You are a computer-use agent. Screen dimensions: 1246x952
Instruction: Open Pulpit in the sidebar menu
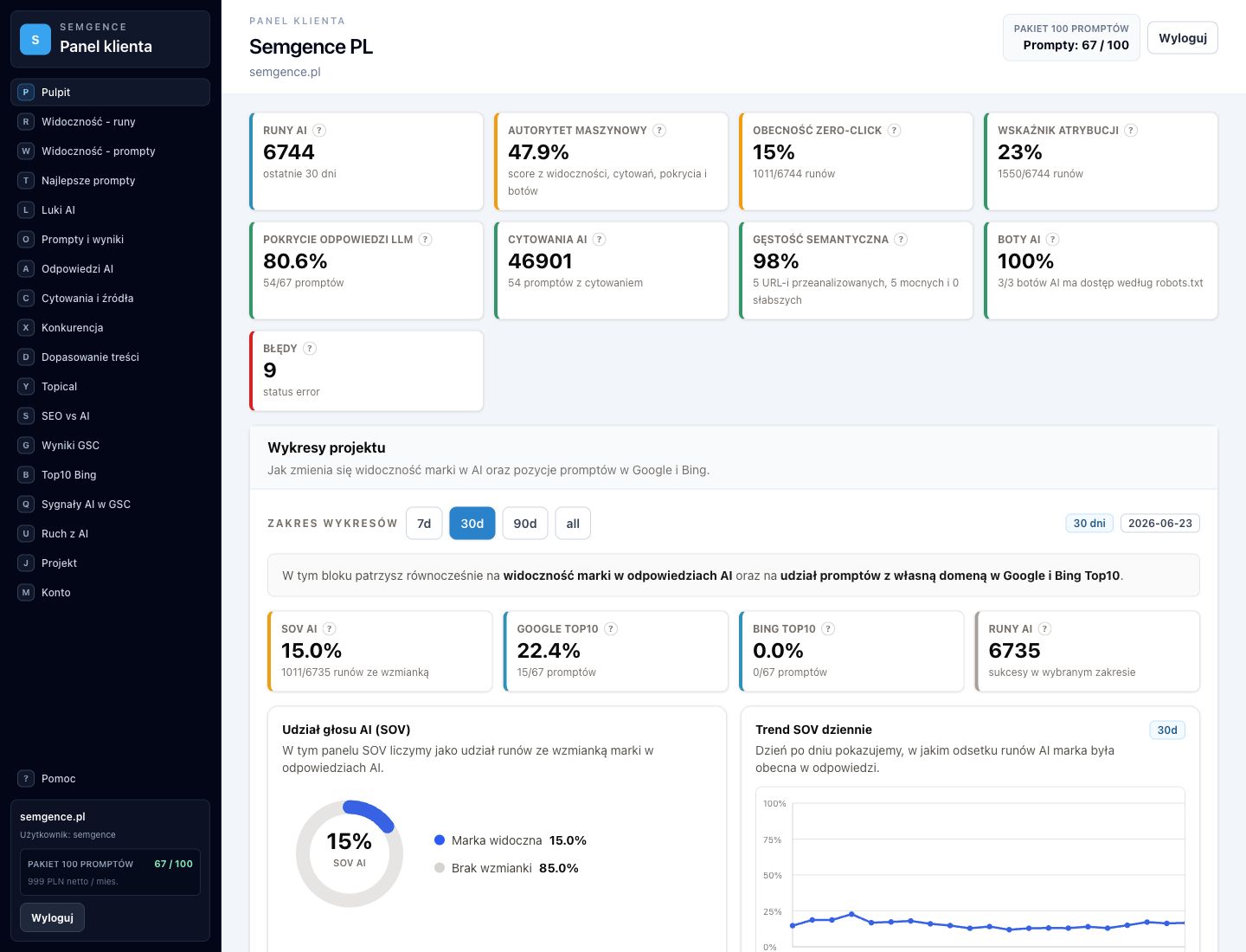[111, 93]
